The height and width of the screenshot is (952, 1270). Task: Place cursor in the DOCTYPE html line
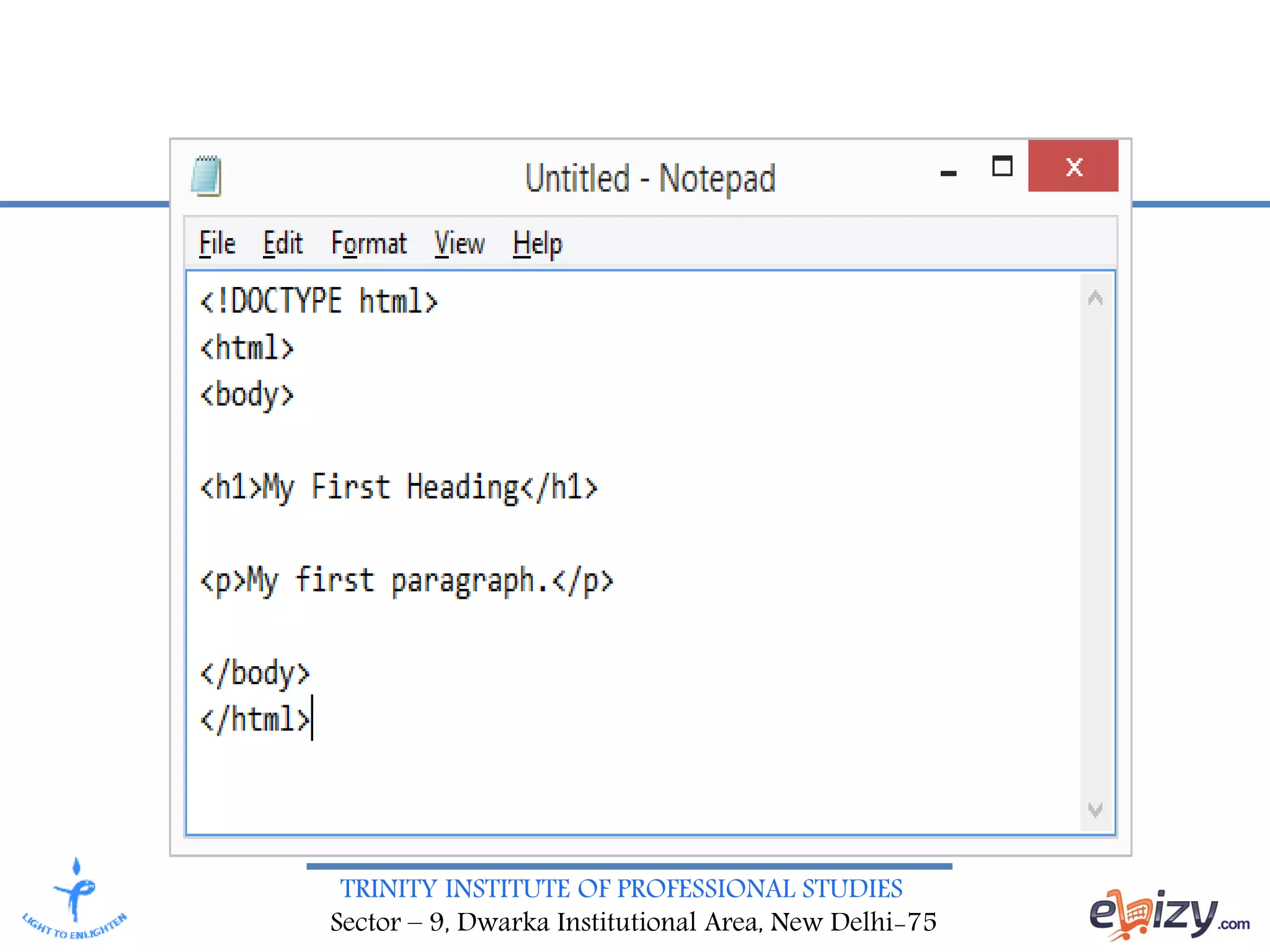pyautogui.click(x=319, y=302)
